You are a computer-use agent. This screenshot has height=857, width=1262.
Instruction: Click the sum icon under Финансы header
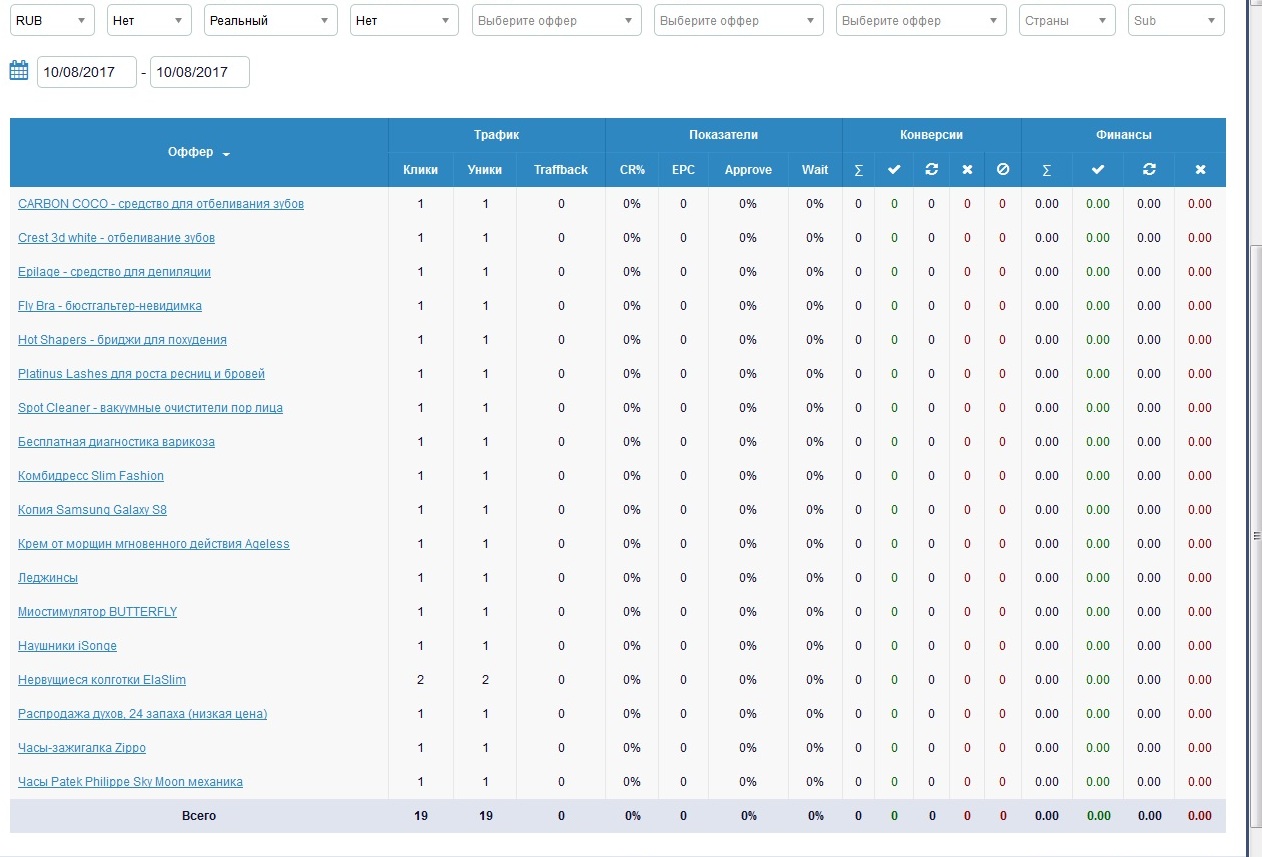pyautogui.click(x=1046, y=170)
